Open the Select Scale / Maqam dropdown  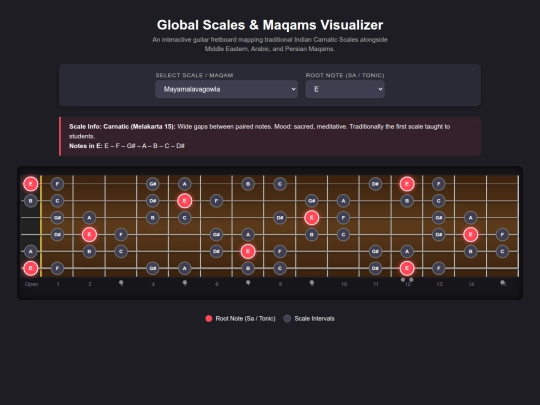(x=226, y=89)
